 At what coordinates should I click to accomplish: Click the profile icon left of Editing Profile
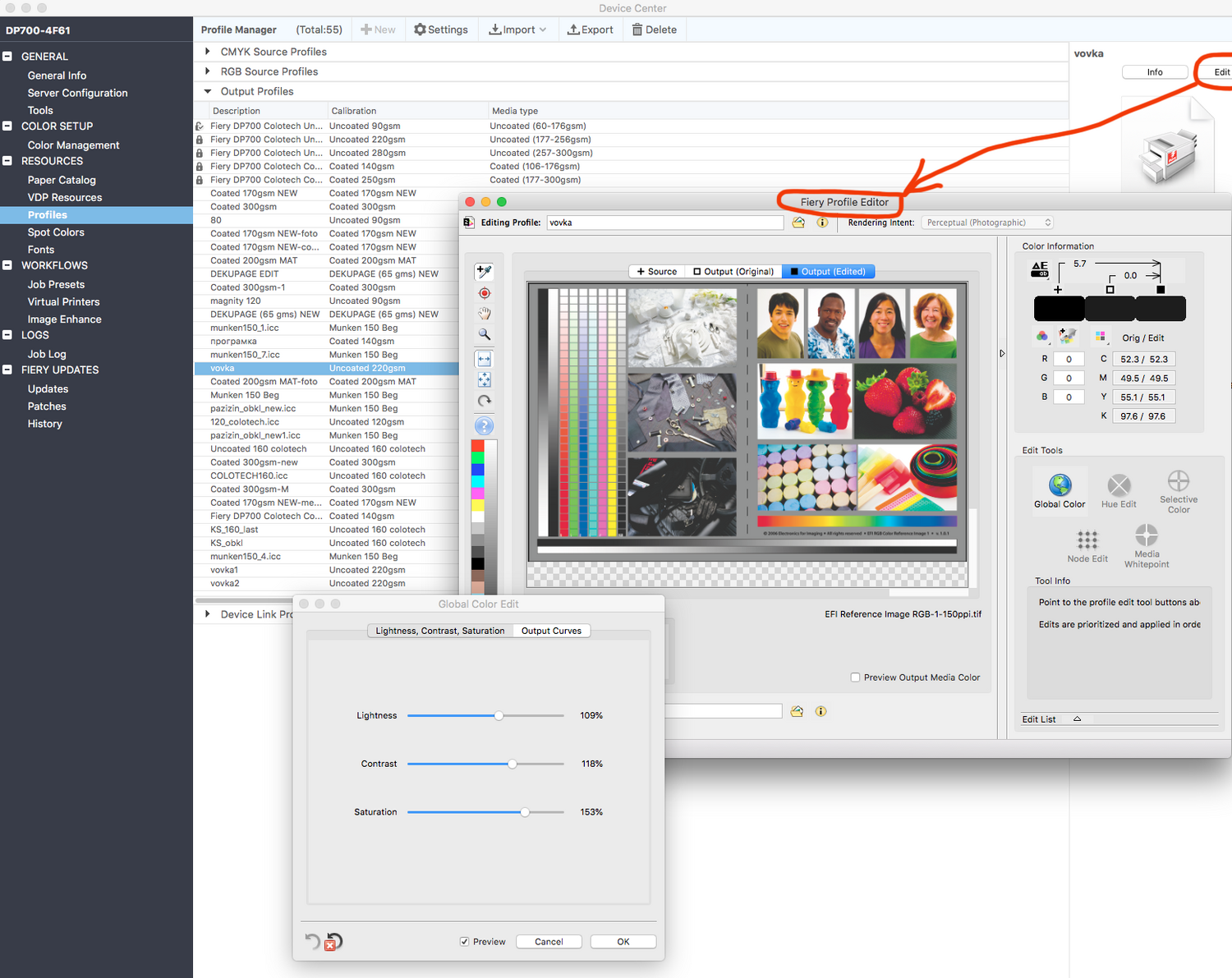(469, 223)
